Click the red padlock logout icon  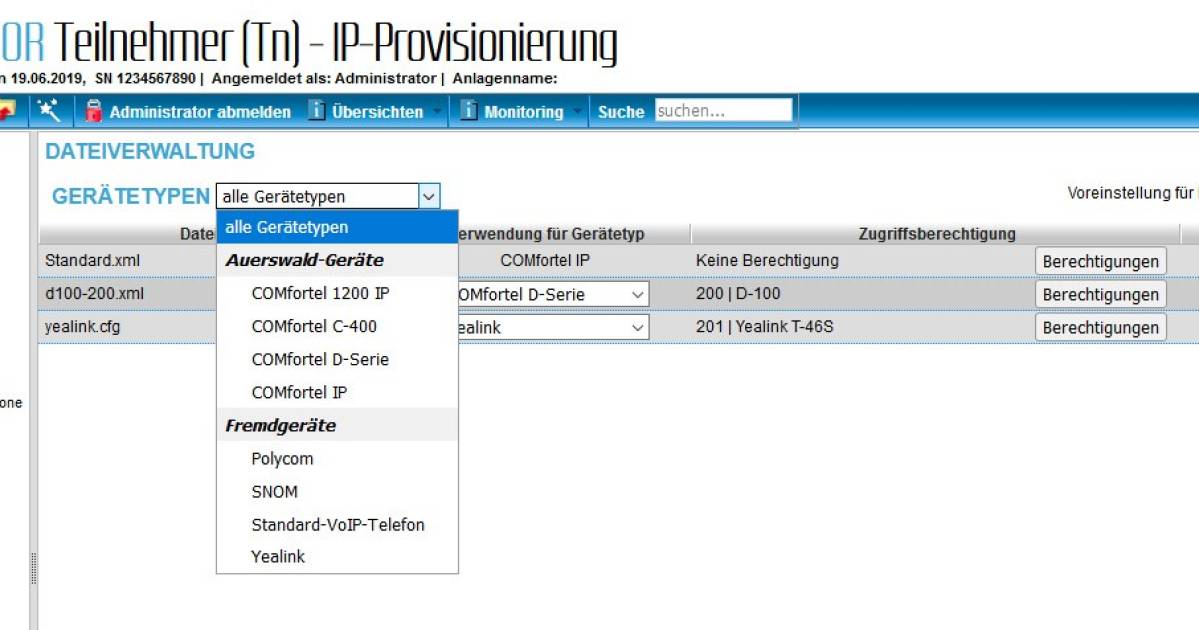[x=95, y=111]
